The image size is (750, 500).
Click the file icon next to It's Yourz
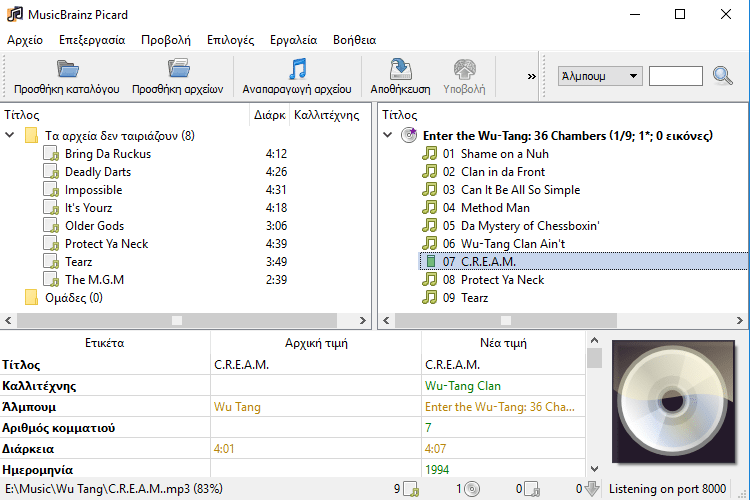[x=51, y=208]
